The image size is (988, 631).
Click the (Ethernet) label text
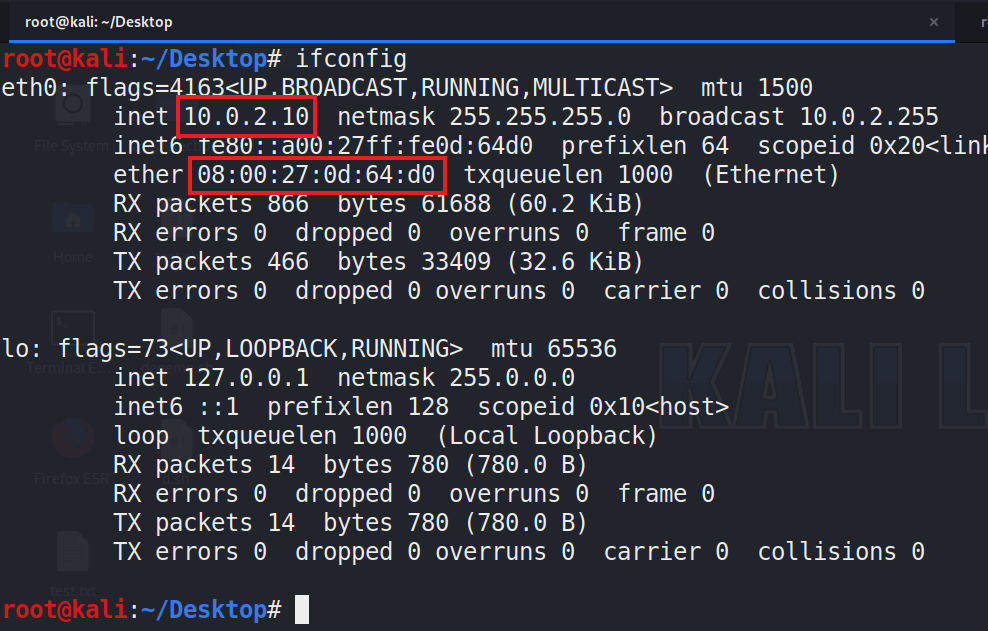(x=771, y=176)
